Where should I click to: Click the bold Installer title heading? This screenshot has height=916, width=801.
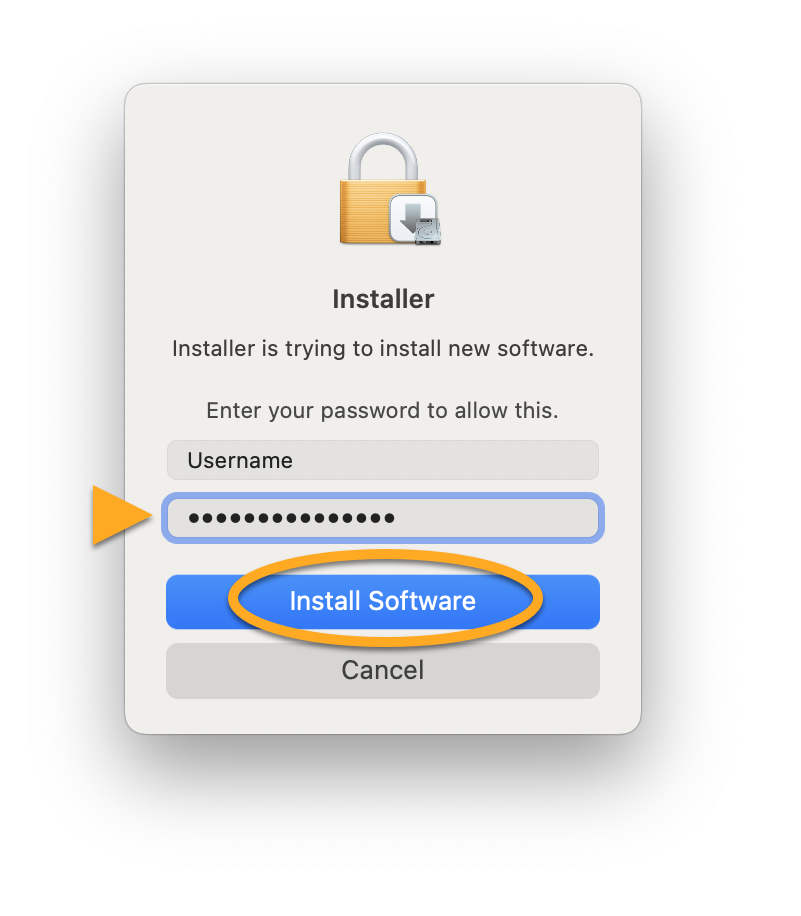(383, 299)
